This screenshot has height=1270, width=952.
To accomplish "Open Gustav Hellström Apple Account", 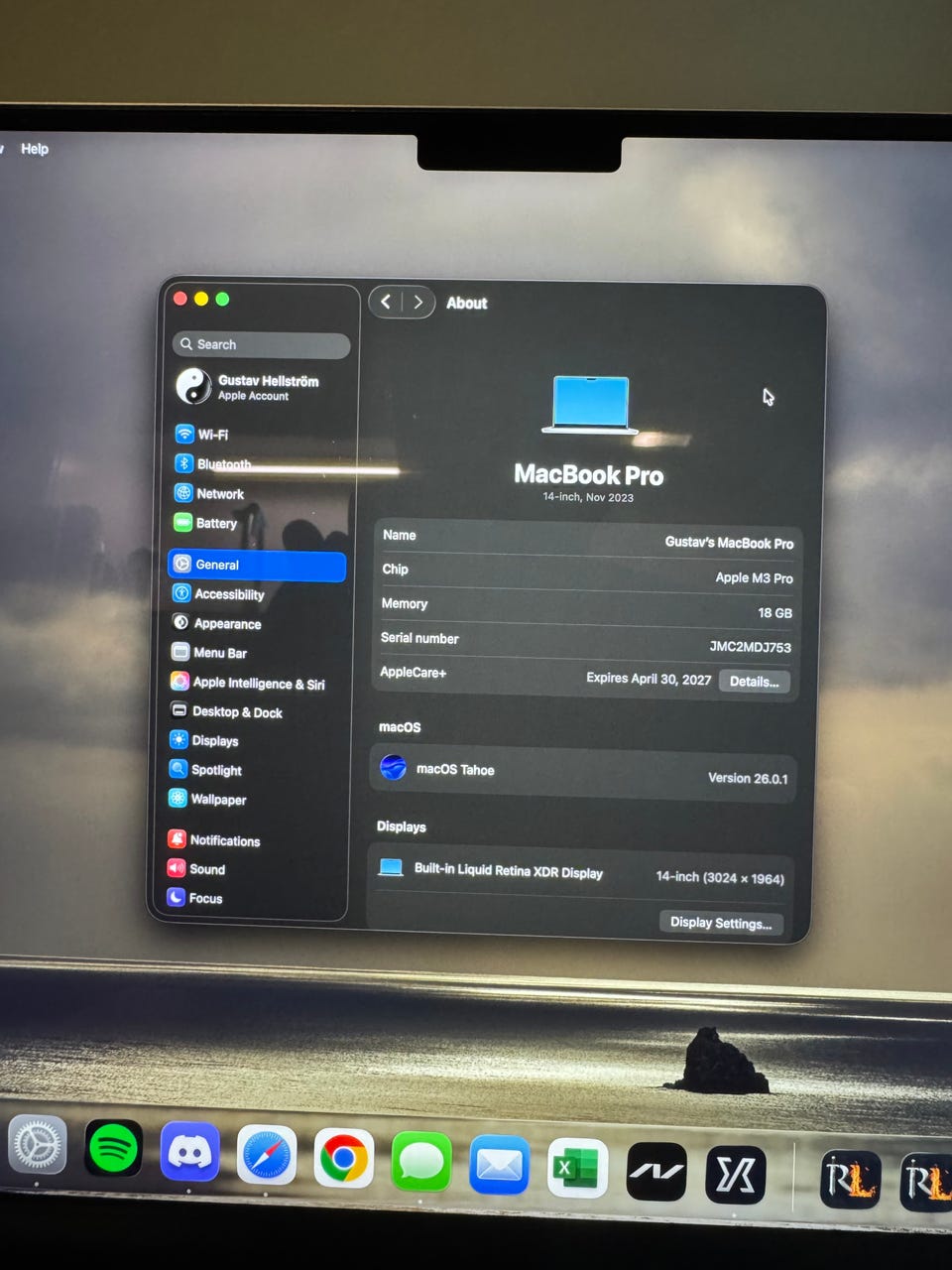I will [248, 387].
